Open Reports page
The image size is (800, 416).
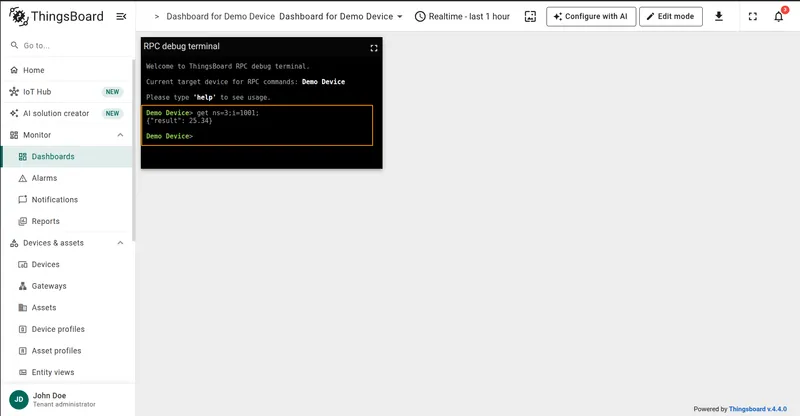click(x=67, y=221)
